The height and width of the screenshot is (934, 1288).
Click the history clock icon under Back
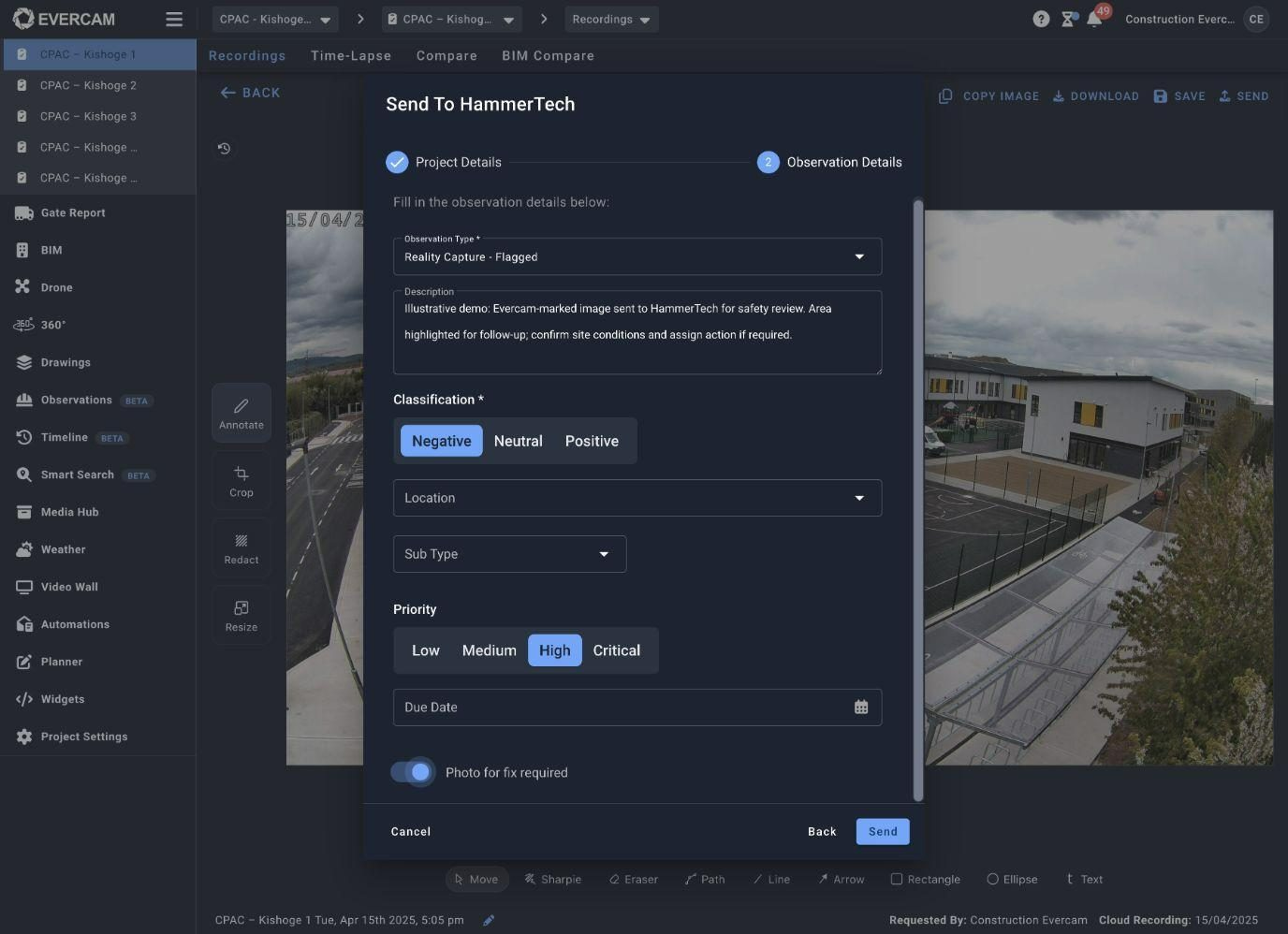(224, 148)
